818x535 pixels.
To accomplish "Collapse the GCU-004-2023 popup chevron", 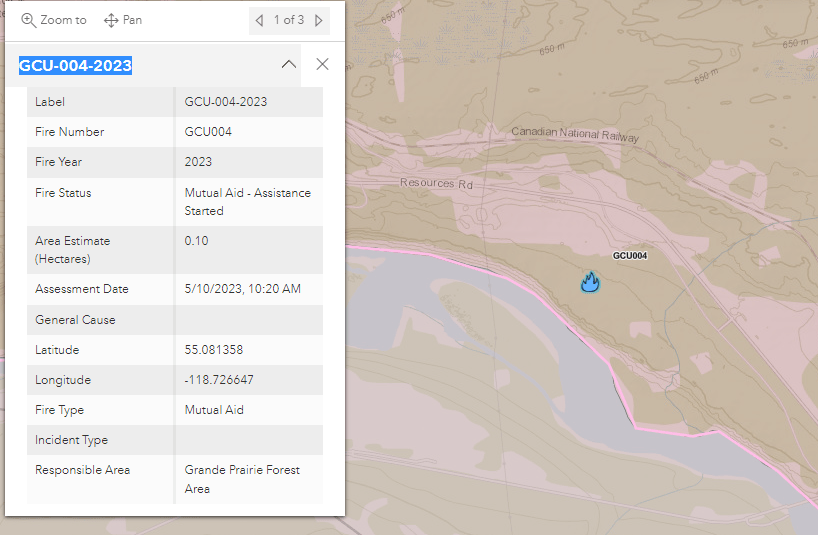I will pos(288,65).
